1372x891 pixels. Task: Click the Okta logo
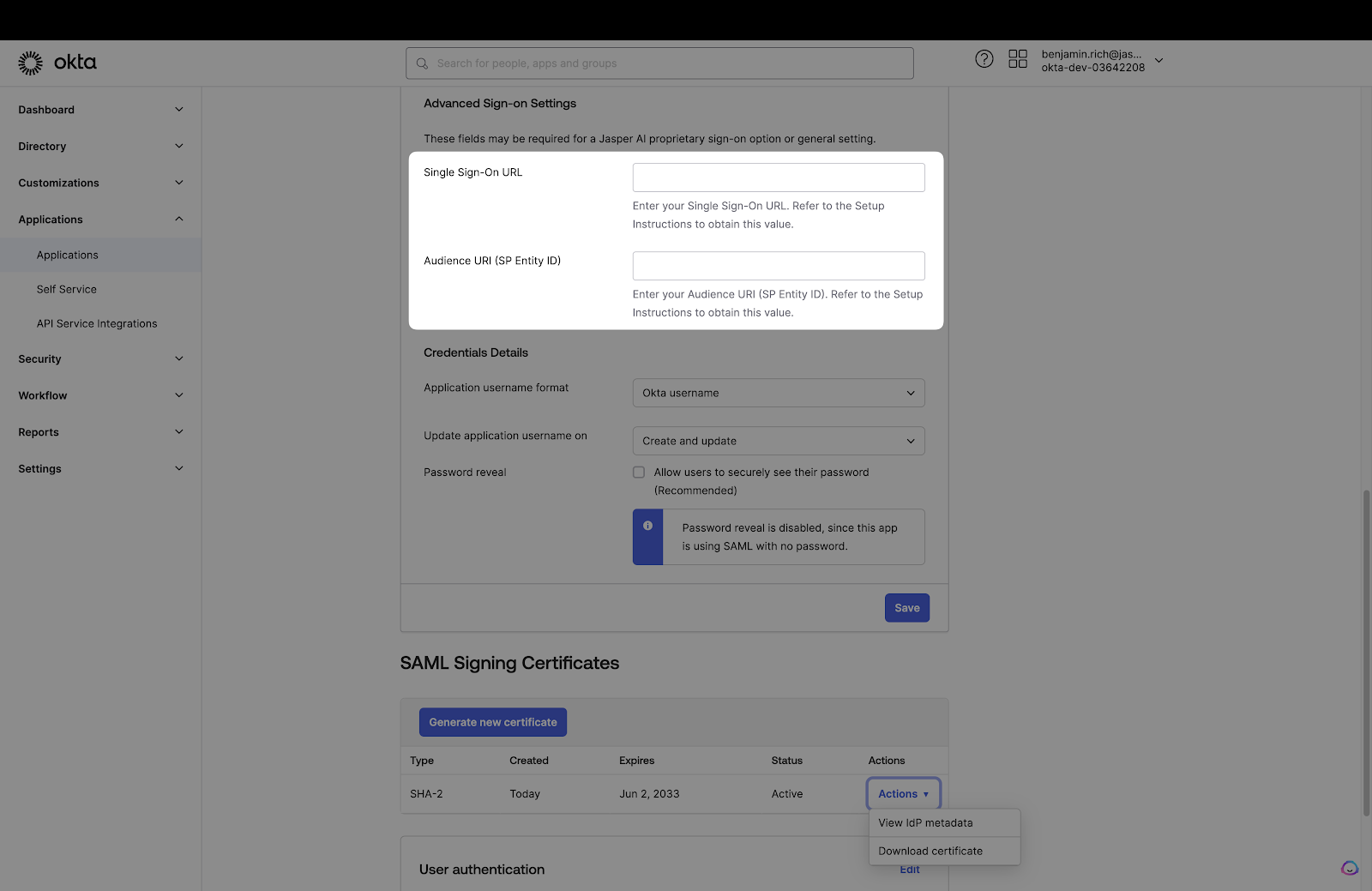pos(57,63)
